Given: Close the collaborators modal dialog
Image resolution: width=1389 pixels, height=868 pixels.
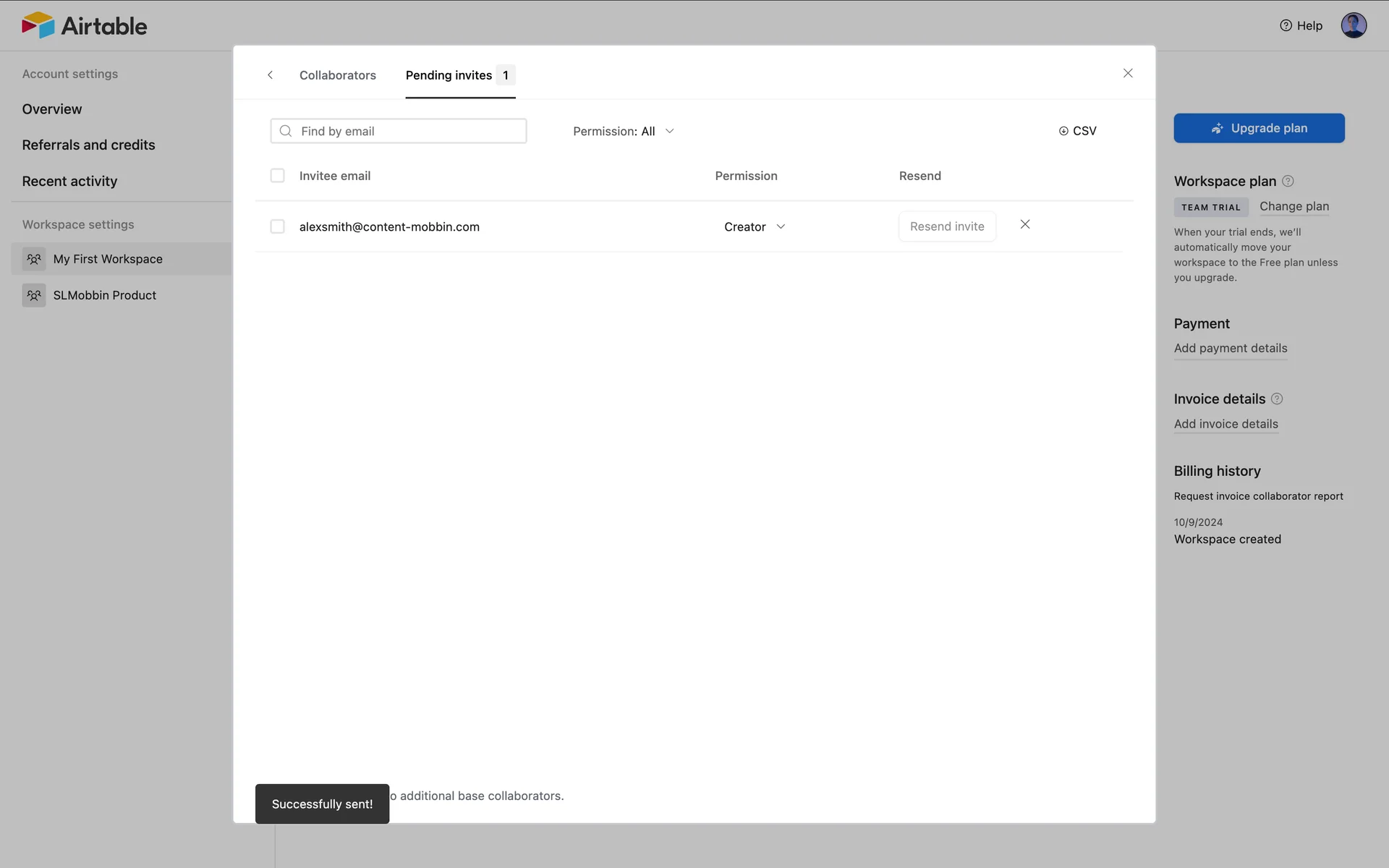Looking at the screenshot, I should tap(1128, 74).
